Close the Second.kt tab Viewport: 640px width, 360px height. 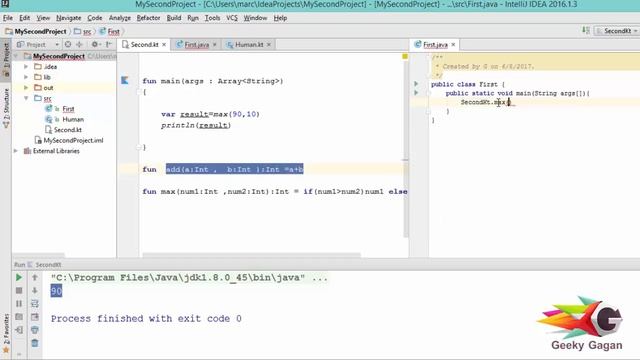click(x=164, y=44)
